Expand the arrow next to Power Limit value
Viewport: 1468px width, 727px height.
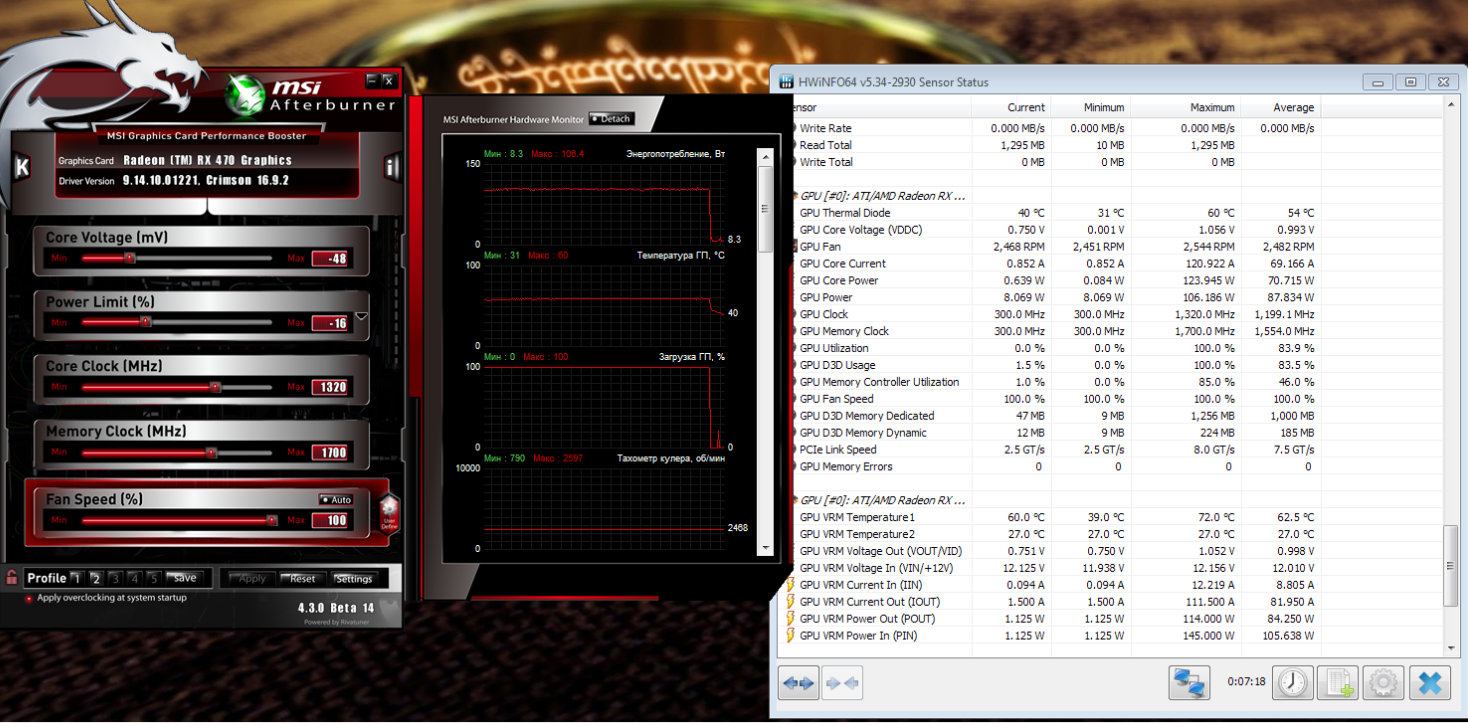[361, 316]
